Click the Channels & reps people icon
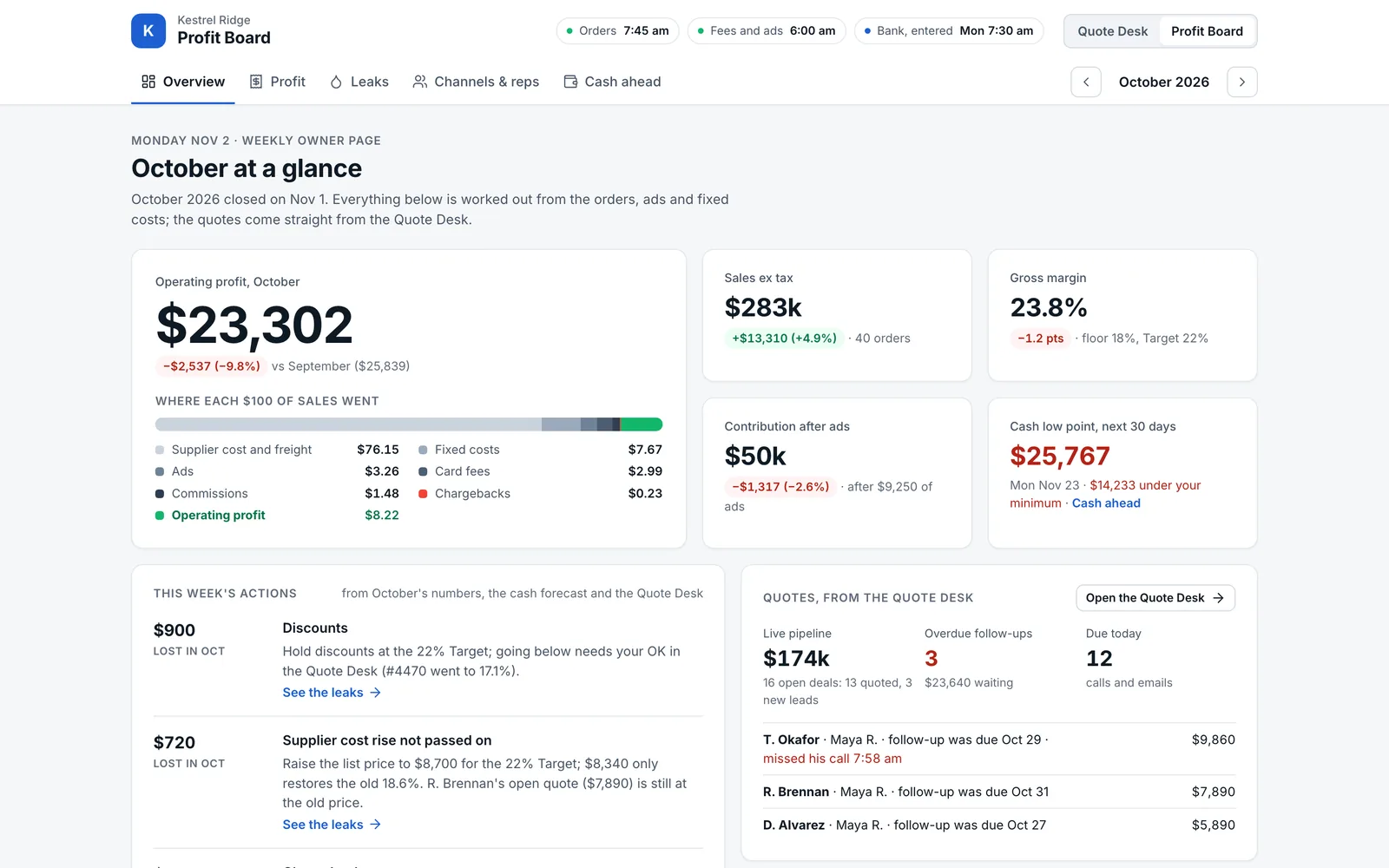The width and height of the screenshot is (1389, 868). 420,82
